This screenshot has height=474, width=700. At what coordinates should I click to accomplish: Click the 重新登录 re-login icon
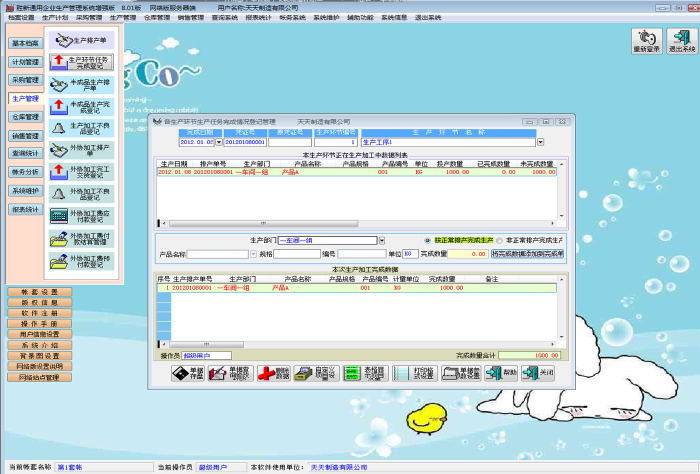646,41
